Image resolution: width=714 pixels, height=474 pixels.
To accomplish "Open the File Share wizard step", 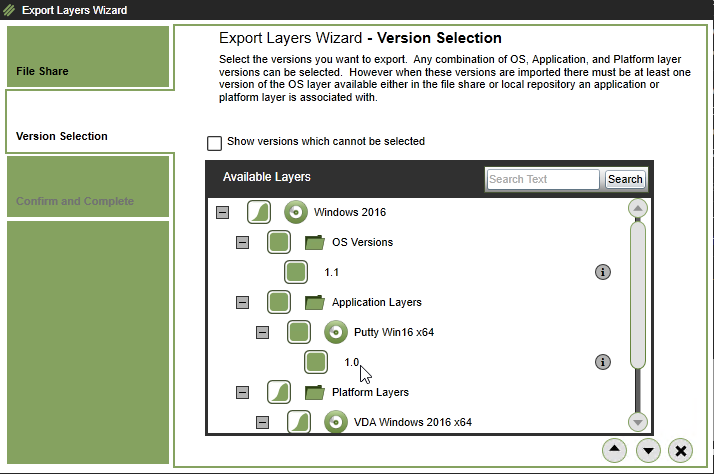I will tap(88, 56).
